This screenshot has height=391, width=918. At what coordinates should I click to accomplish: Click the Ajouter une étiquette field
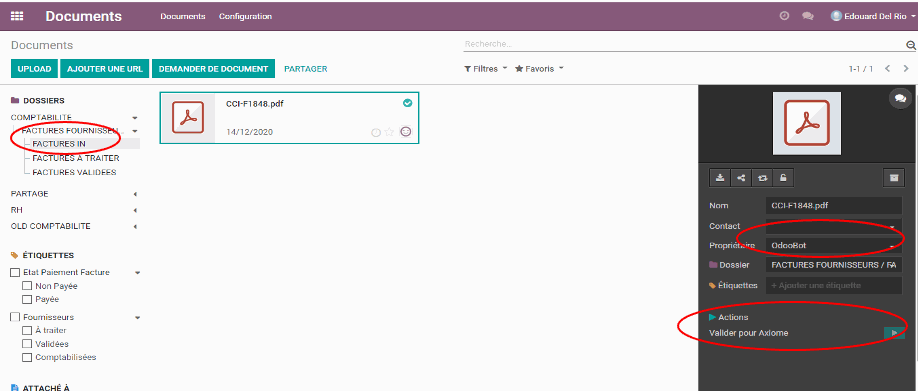click(x=834, y=286)
